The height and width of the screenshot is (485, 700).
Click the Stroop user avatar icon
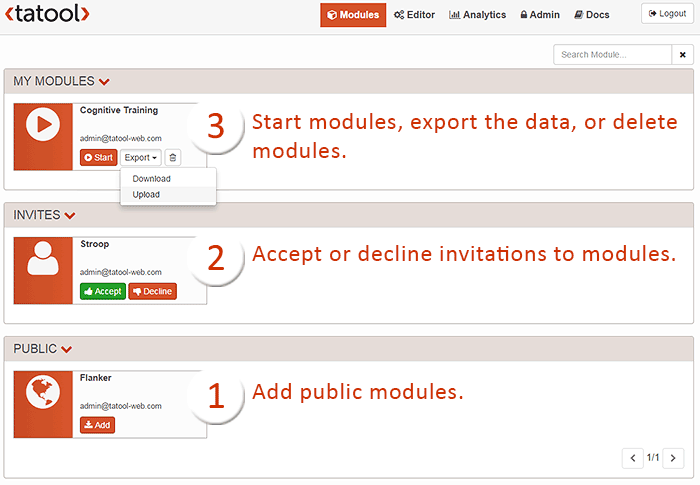(43, 258)
